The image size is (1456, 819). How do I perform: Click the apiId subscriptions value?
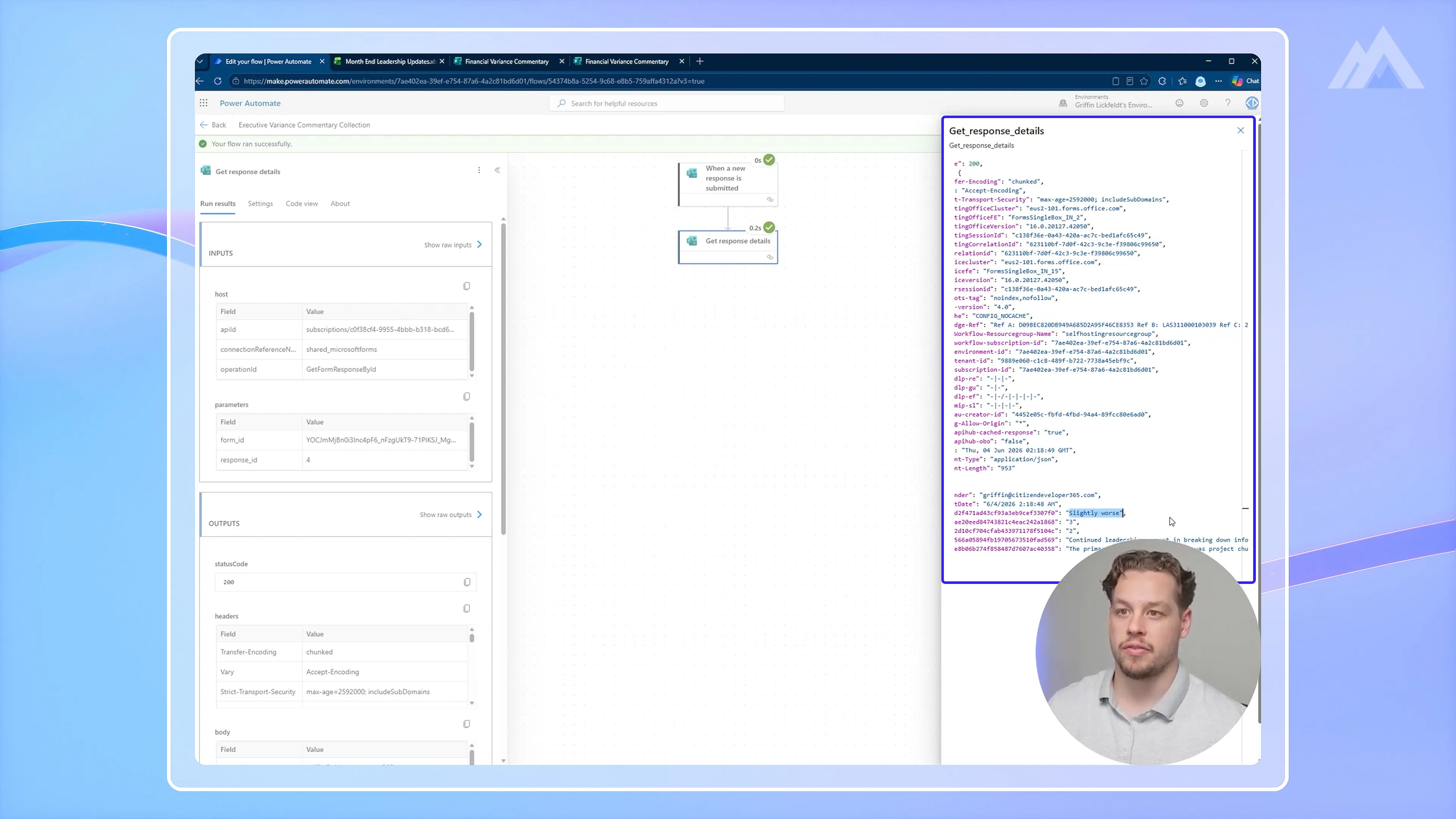click(380, 329)
